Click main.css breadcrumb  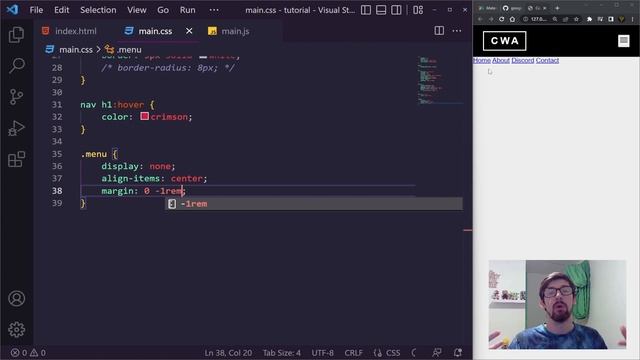(76, 49)
